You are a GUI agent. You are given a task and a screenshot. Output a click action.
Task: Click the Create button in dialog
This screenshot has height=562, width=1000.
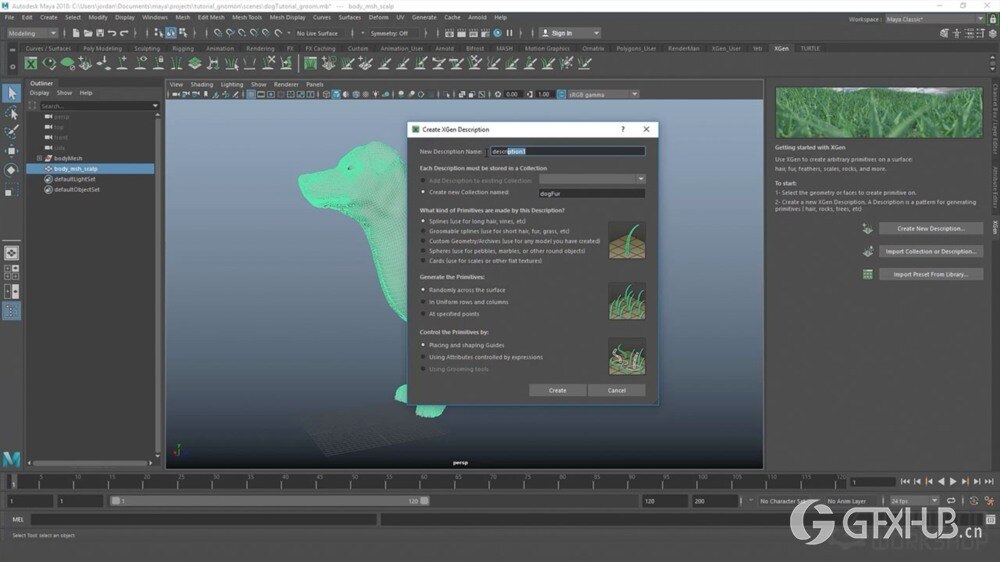click(557, 390)
